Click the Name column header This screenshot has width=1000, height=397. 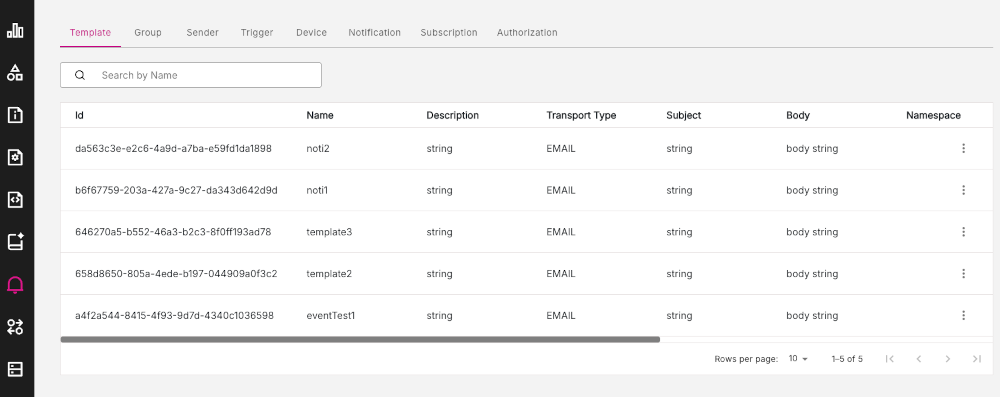tap(320, 116)
